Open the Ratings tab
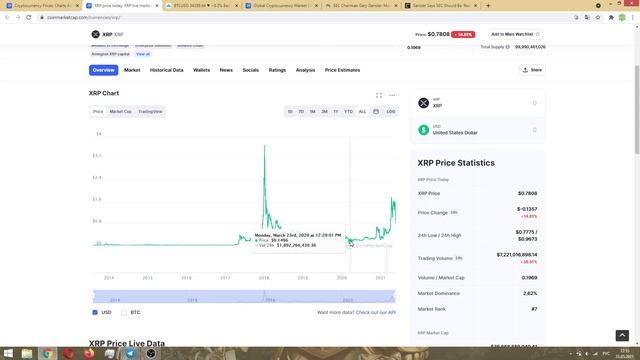This screenshot has width=640, height=360. (x=277, y=70)
